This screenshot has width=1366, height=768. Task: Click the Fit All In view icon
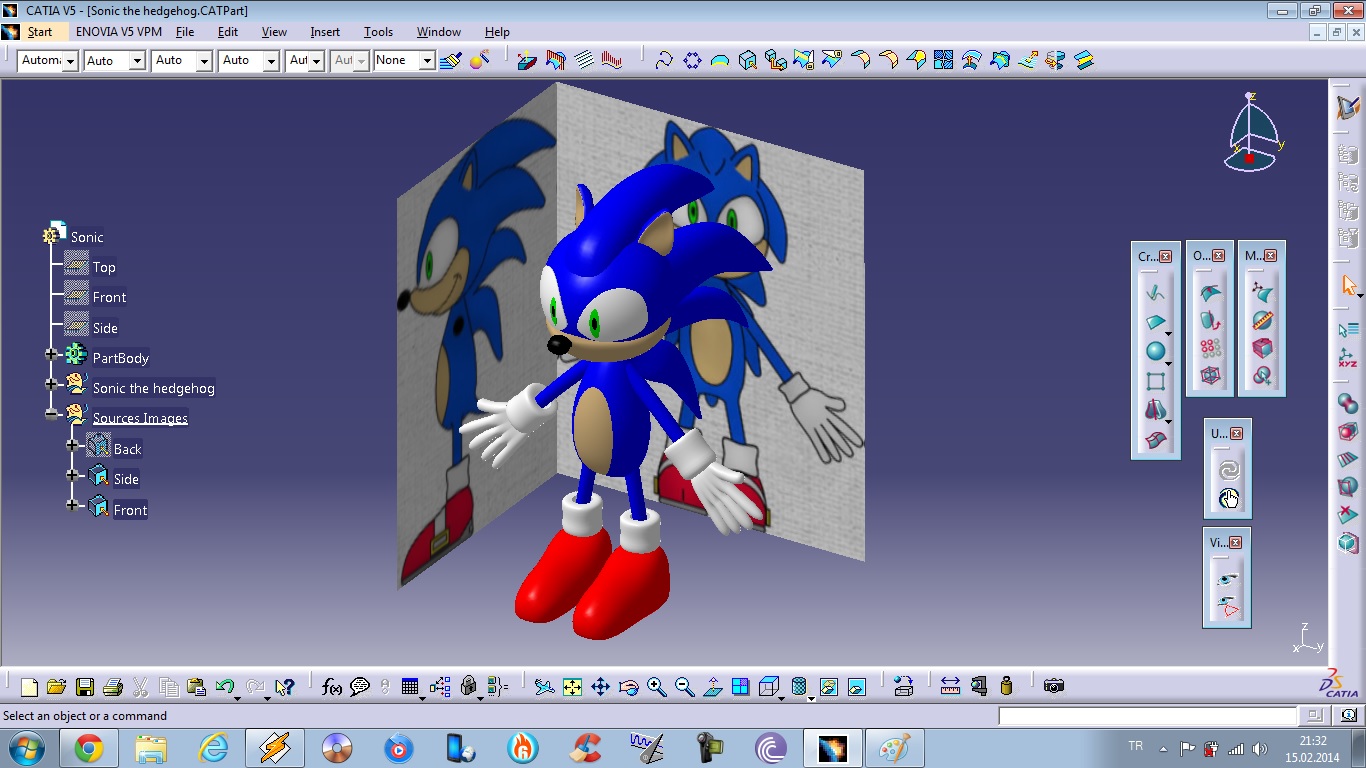coord(572,687)
